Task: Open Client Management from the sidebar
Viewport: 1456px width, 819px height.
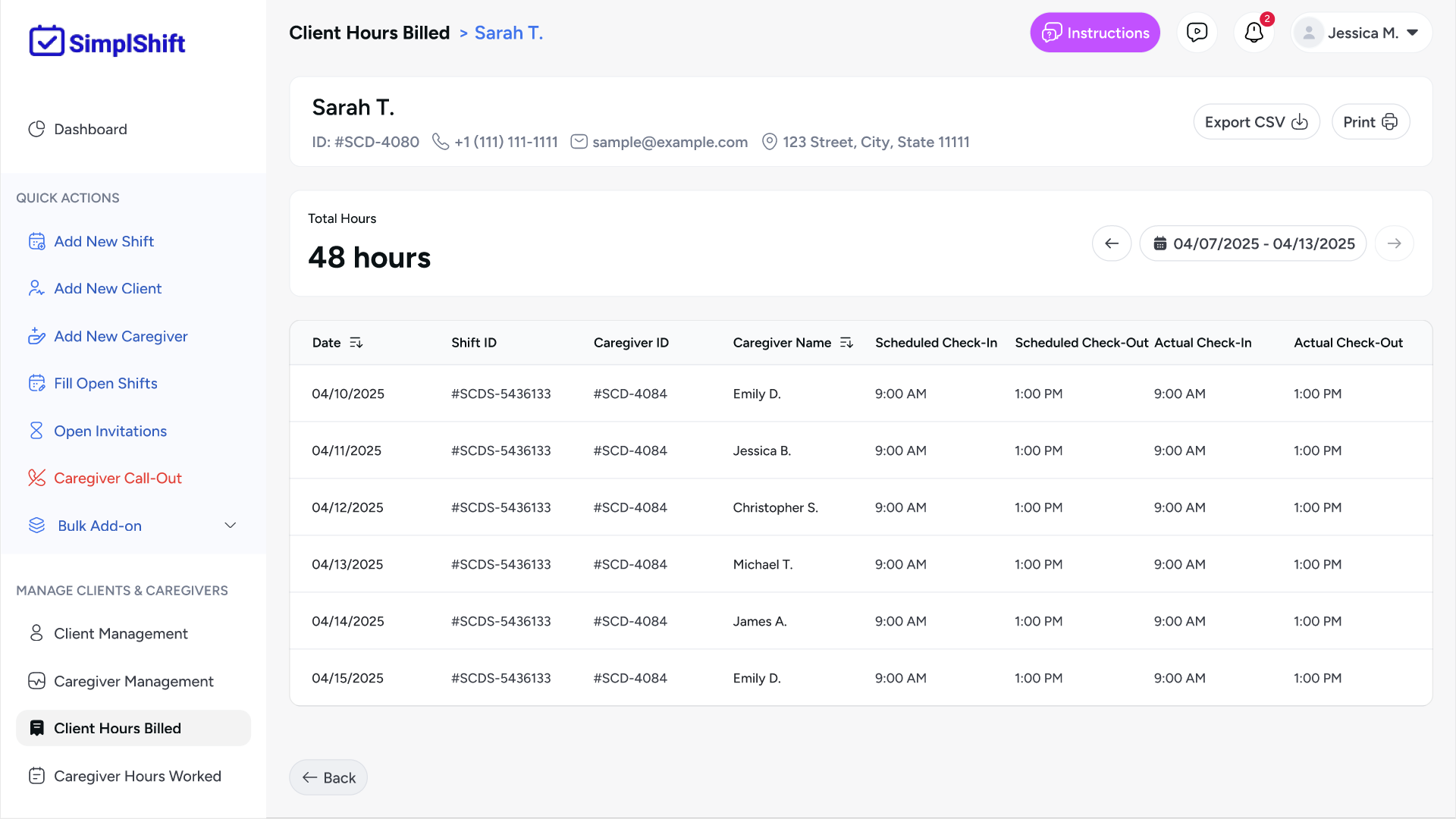Action: [x=121, y=633]
